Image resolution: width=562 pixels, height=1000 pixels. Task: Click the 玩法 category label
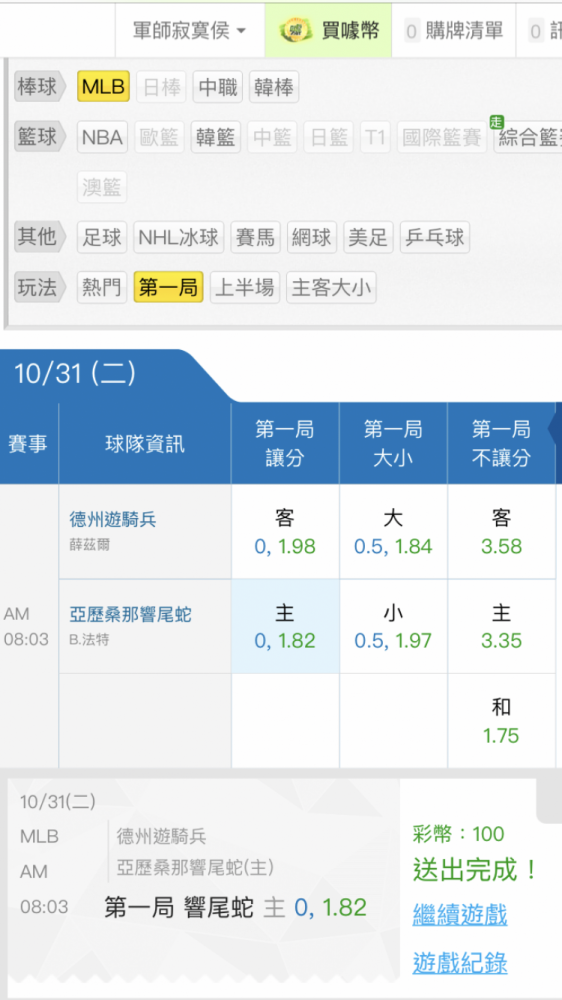click(40, 288)
